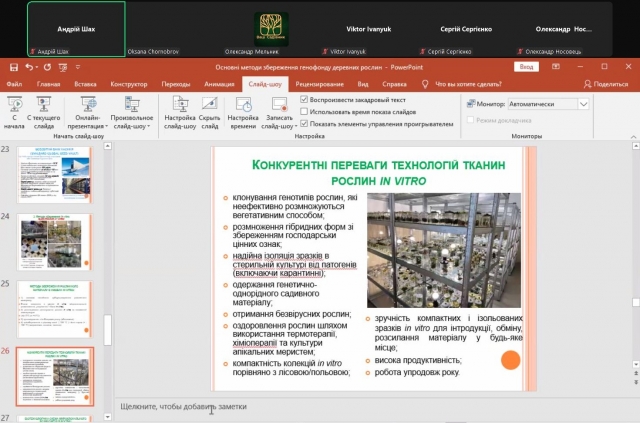Click the Undo arrow icon
Screen dimensions: 640x423
coord(29,67)
